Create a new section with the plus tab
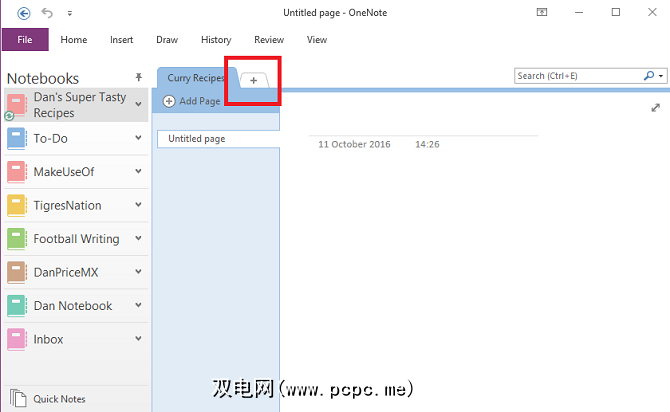 (254, 80)
